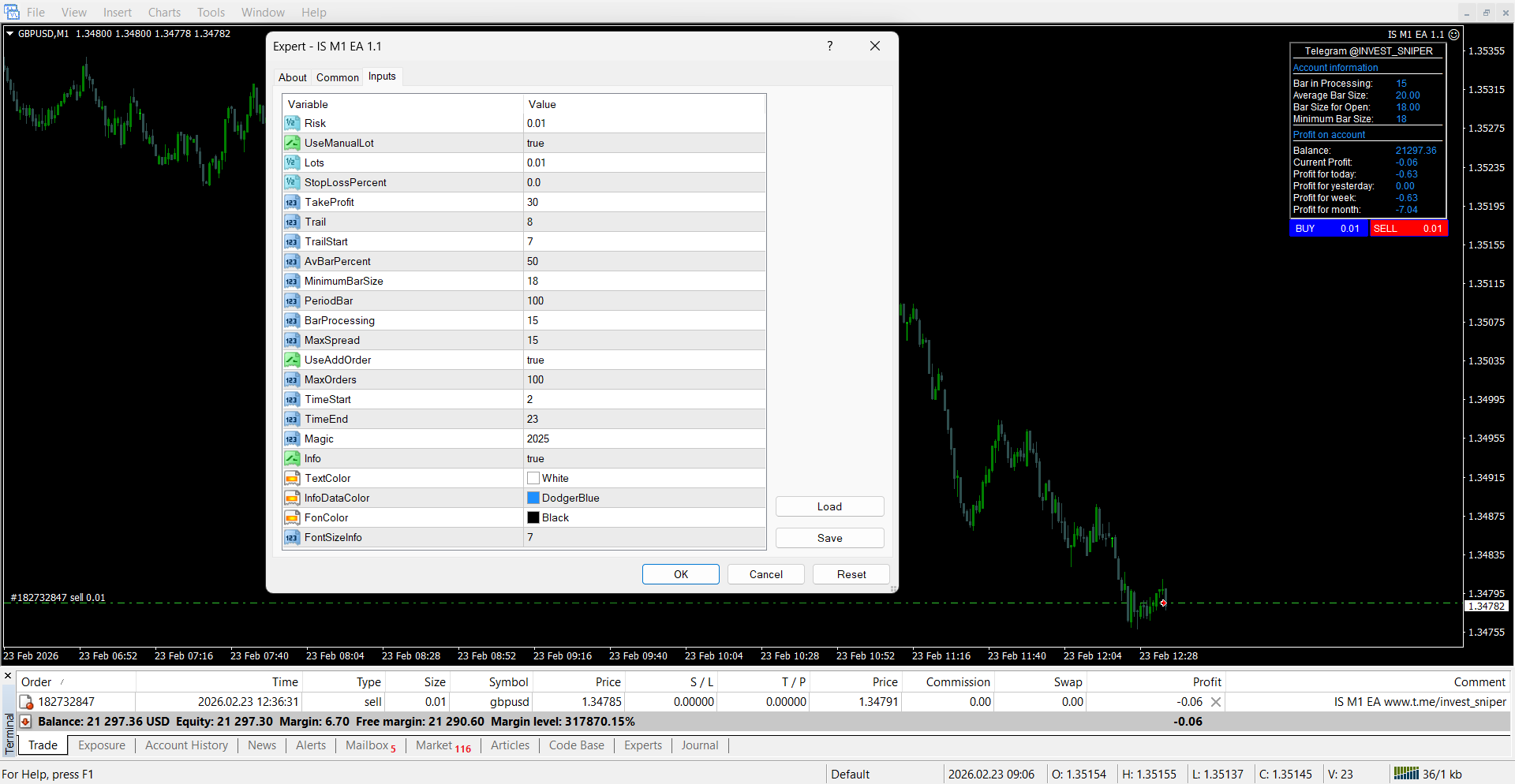Click the DodgerBlue color swatch

[533, 498]
